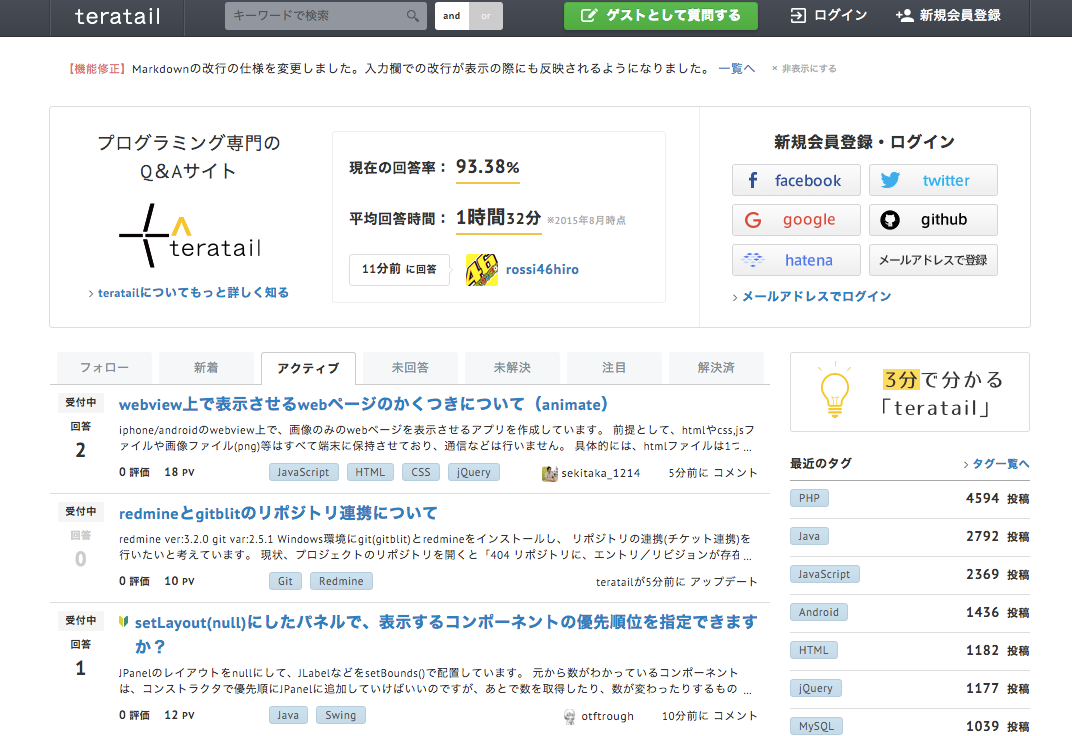
Task: Open the redmineとgitblit question title
Action: point(278,513)
